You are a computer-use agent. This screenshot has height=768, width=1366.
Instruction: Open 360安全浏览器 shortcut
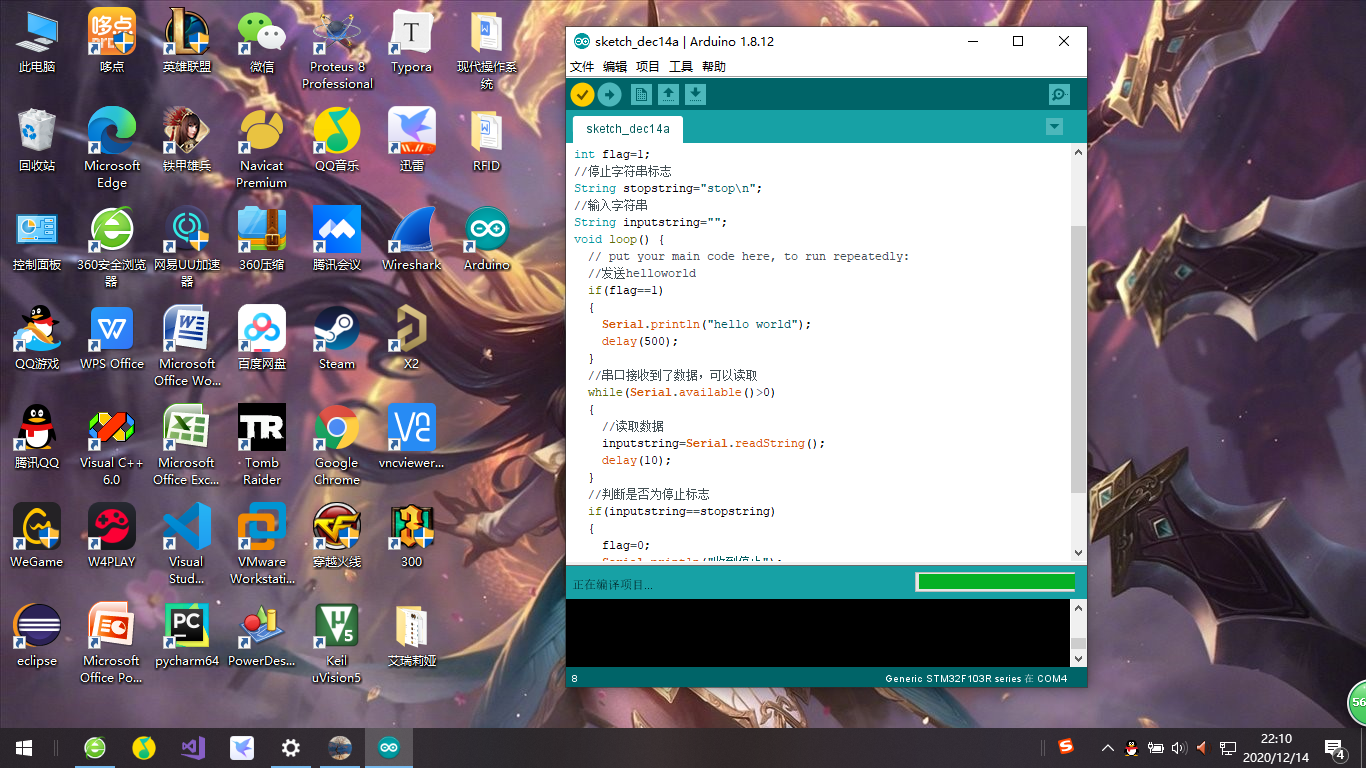click(112, 248)
